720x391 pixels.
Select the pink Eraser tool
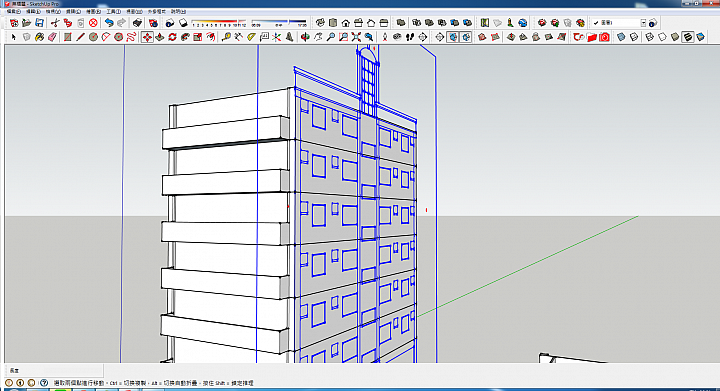(52, 37)
